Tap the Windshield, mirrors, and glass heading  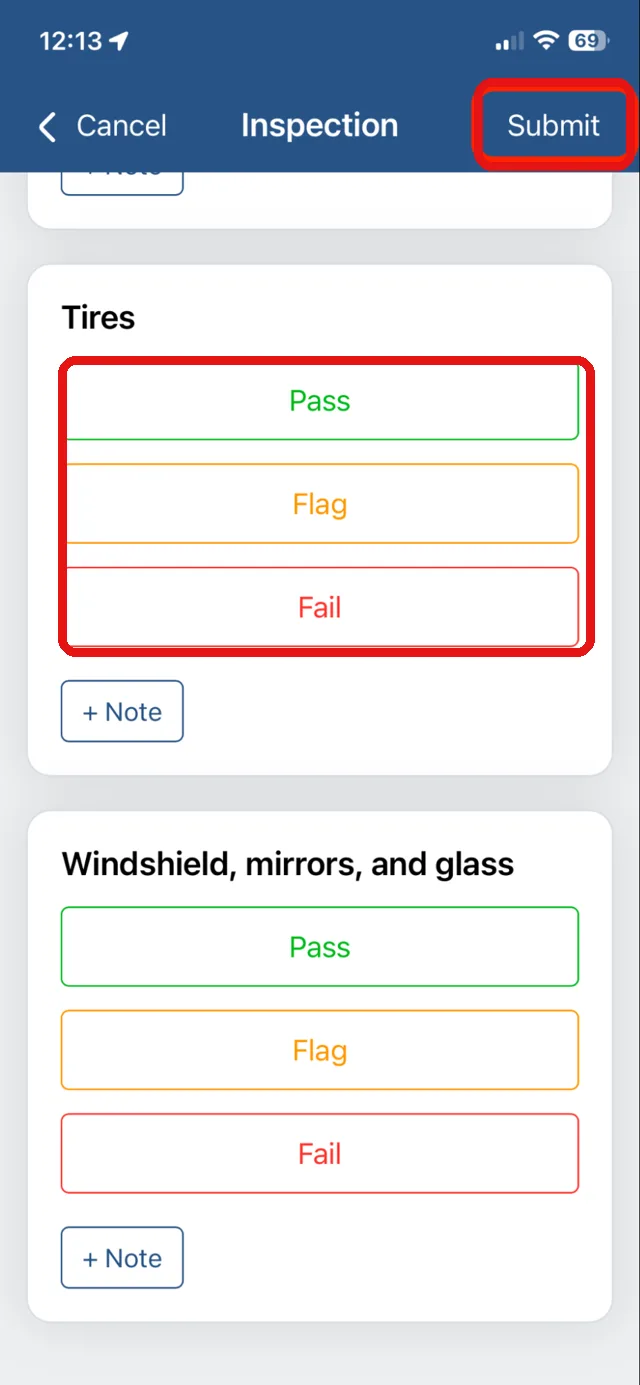pyautogui.click(x=288, y=864)
